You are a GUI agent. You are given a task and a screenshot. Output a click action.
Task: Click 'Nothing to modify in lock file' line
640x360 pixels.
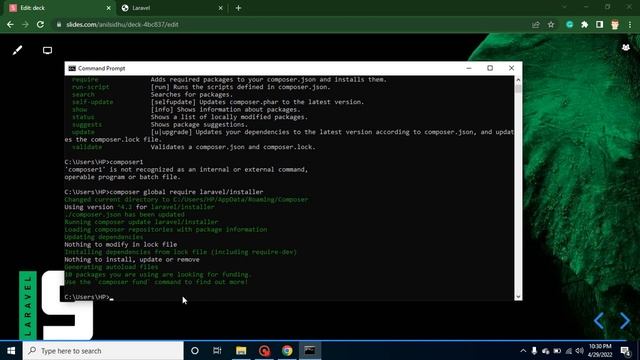121,244
